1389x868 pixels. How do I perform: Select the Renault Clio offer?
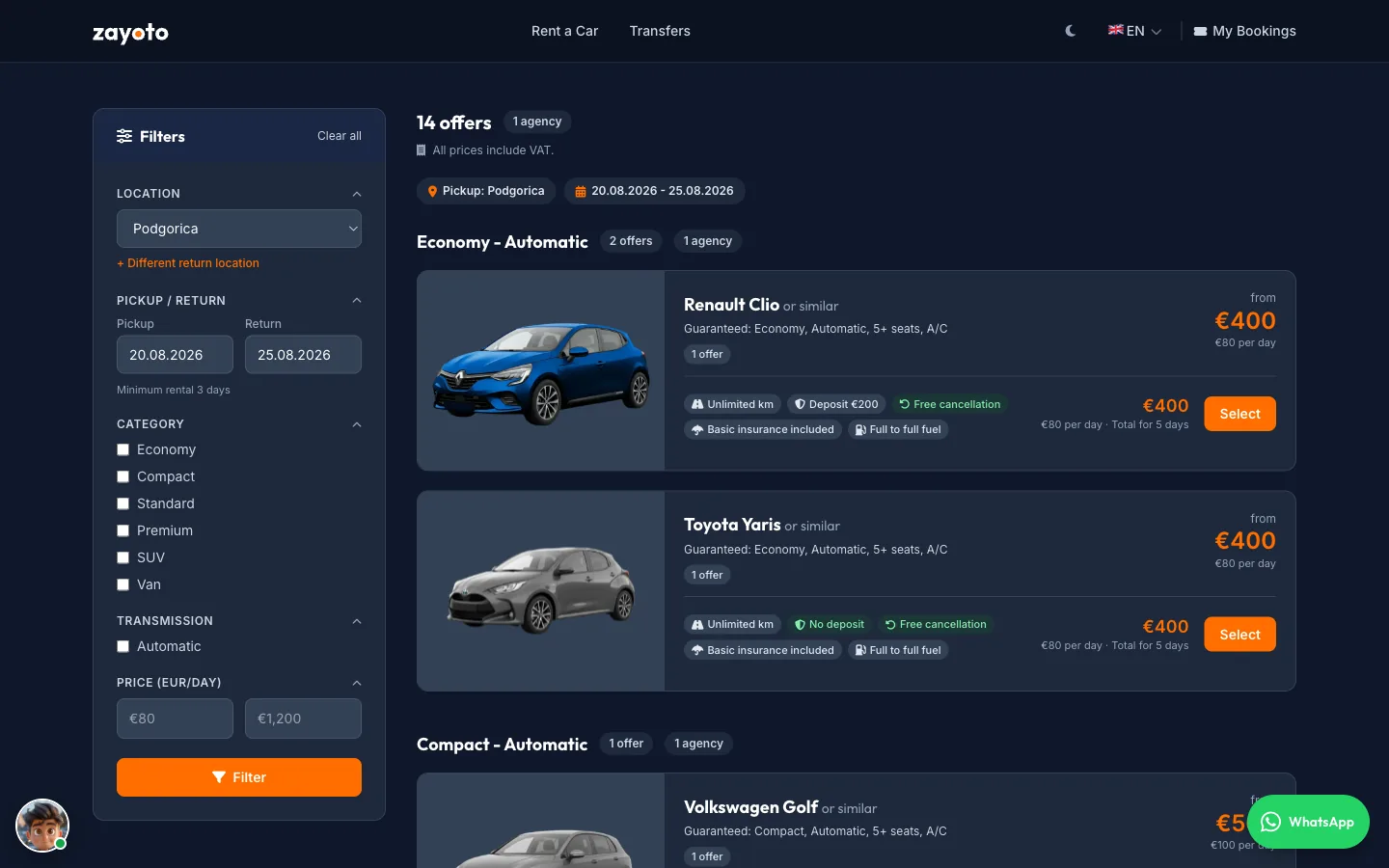click(1239, 414)
